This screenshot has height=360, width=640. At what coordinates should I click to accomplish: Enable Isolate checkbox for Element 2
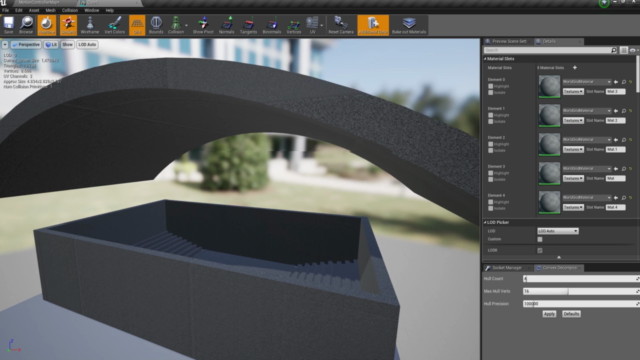pyautogui.click(x=491, y=151)
